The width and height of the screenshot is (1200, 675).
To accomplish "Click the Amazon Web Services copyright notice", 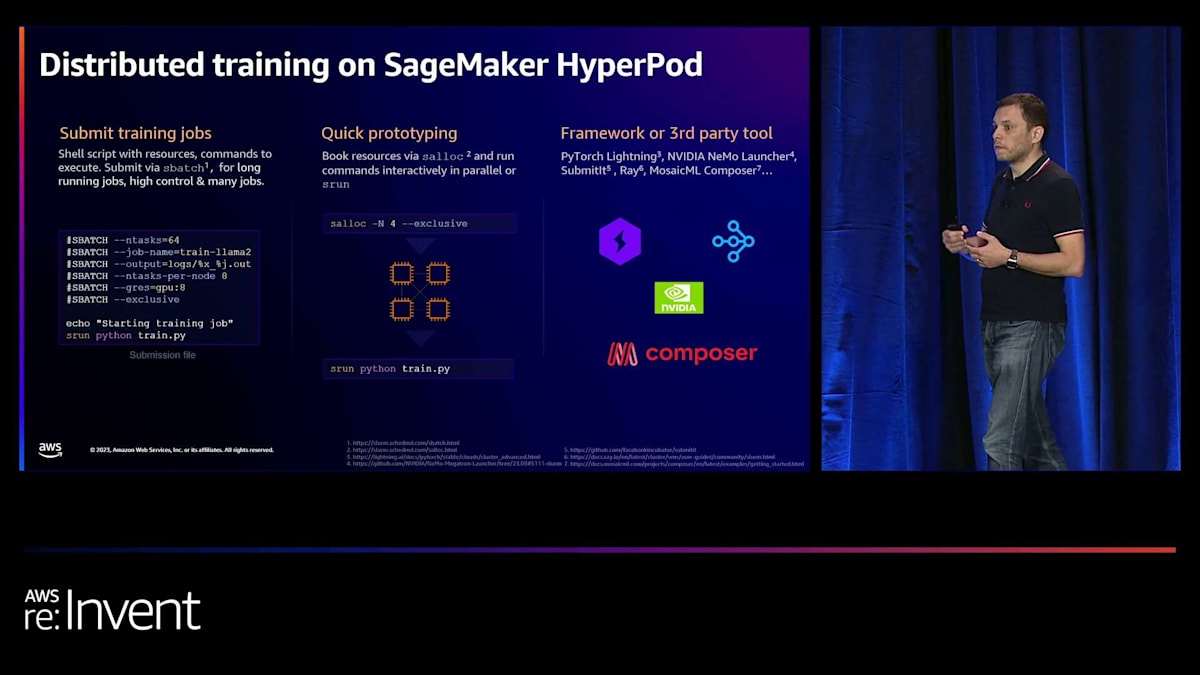I will [181, 450].
